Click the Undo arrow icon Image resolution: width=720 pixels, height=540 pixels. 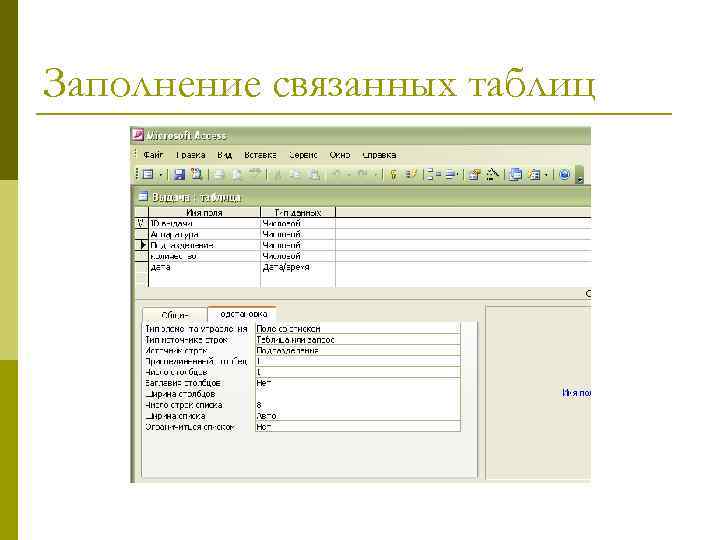(337, 174)
